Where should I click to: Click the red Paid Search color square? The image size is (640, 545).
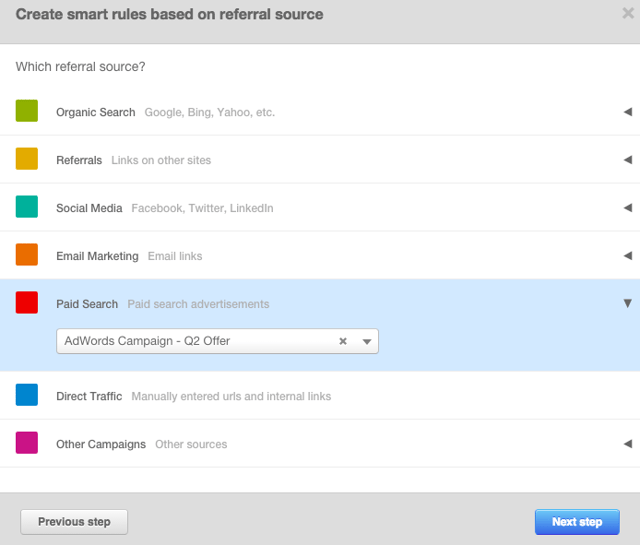pyautogui.click(x=27, y=303)
